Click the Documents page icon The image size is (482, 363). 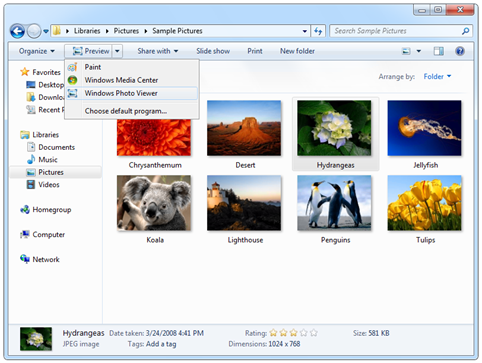point(31,147)
